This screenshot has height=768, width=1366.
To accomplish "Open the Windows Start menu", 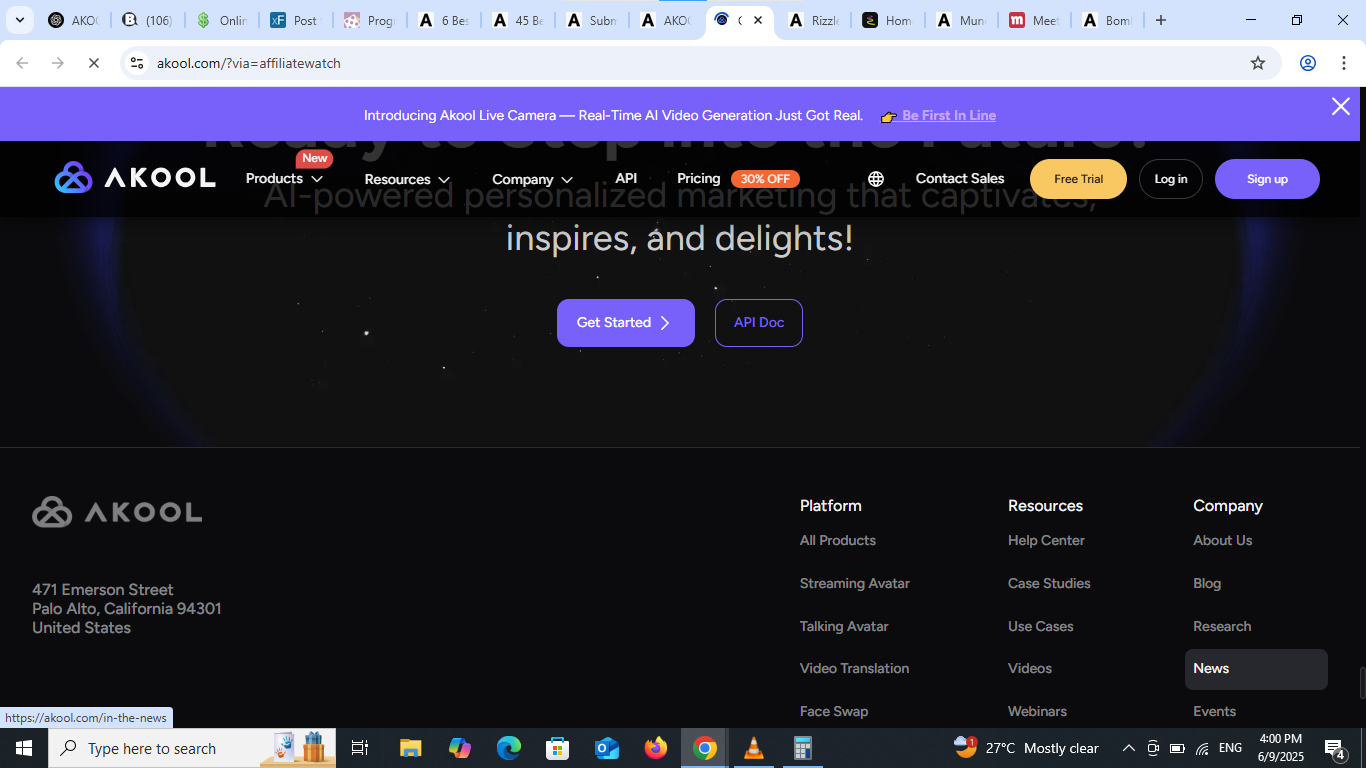I will pos(23,748).
